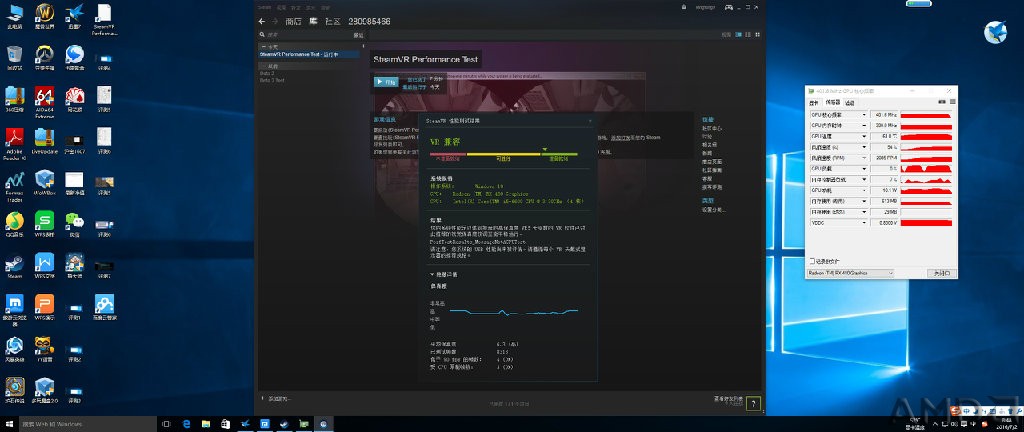Viewport: 1024px width, 432px height.
Task: Click the VR readiness indicator bar
Action: [504, 154]
